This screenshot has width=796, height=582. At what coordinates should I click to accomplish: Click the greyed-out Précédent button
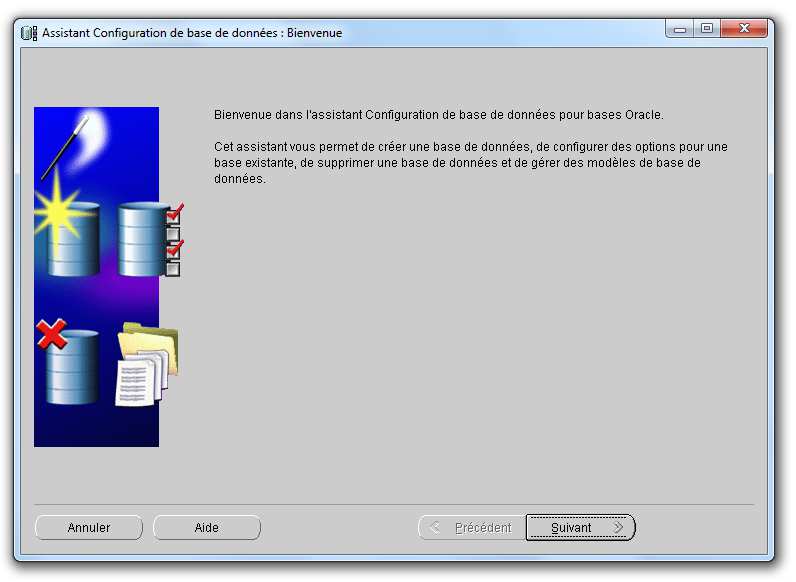coord(471,528)
